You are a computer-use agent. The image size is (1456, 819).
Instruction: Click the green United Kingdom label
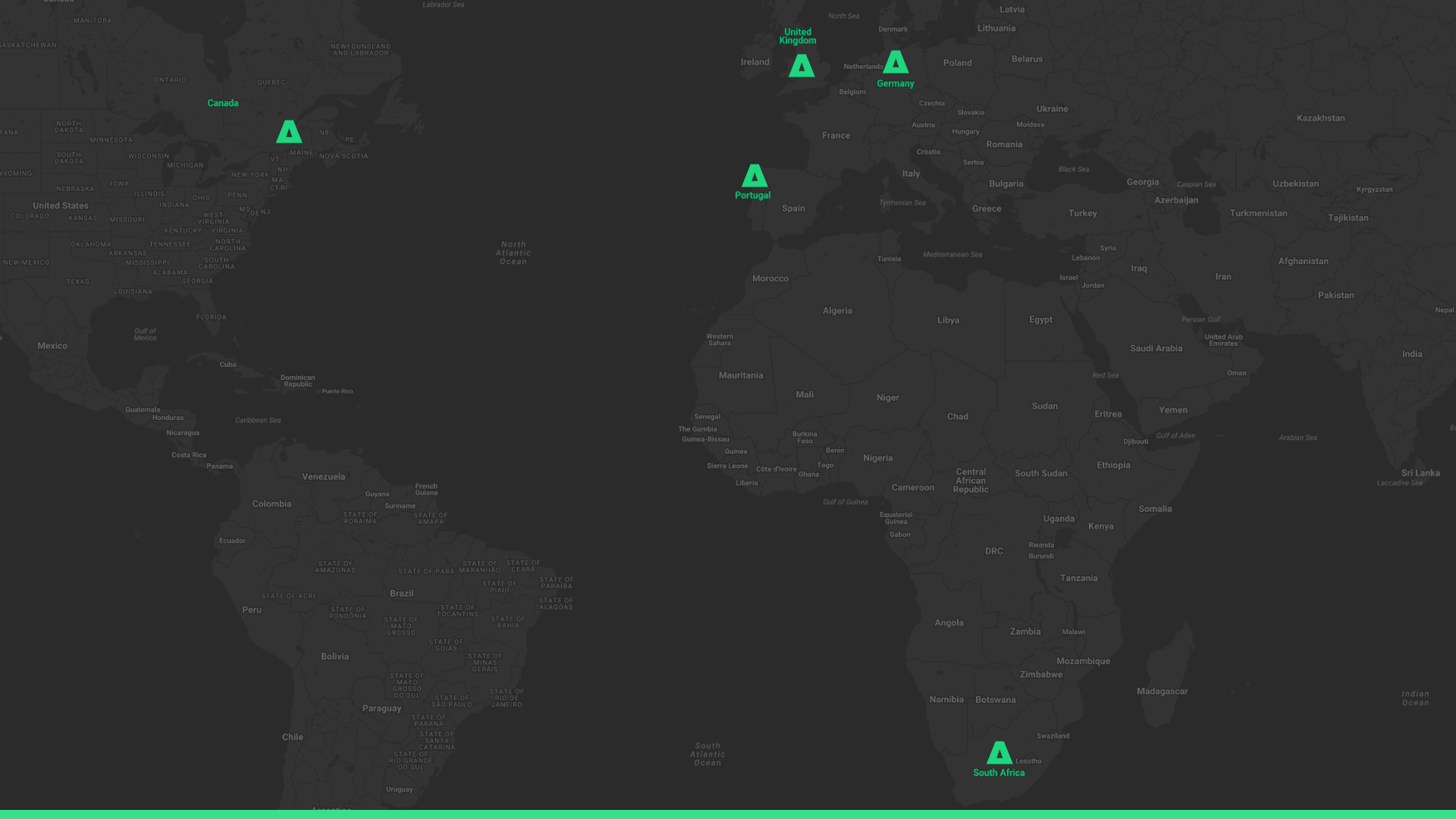point(798,36)
